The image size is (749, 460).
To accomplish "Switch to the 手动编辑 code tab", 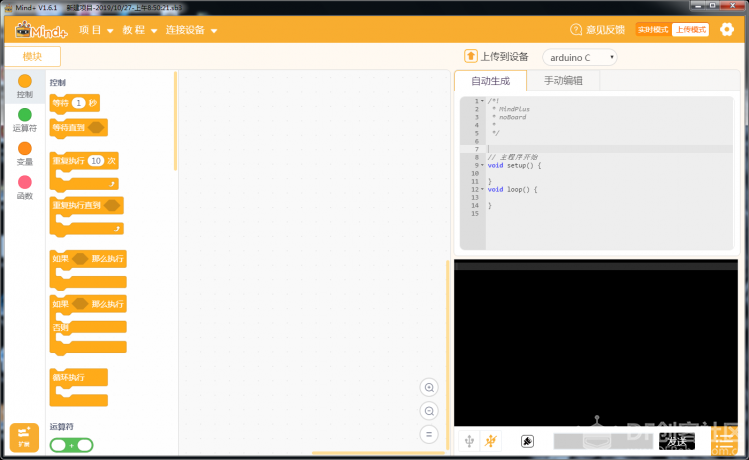I will tap(563, 81).
